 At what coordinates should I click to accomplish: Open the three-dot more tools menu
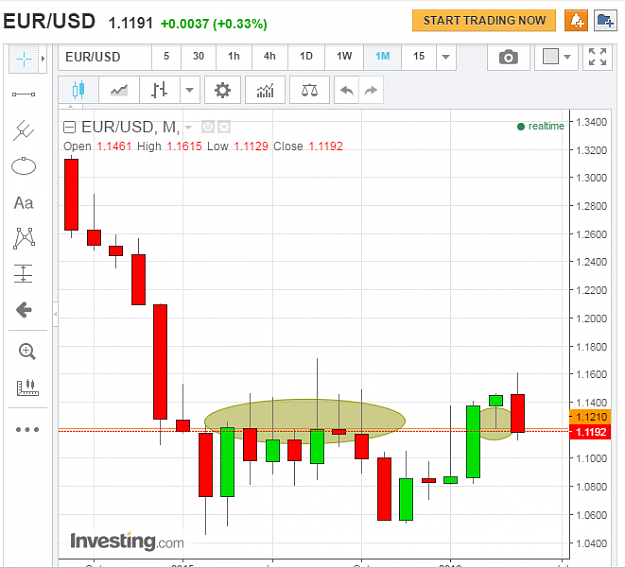(x=27, y=429)
